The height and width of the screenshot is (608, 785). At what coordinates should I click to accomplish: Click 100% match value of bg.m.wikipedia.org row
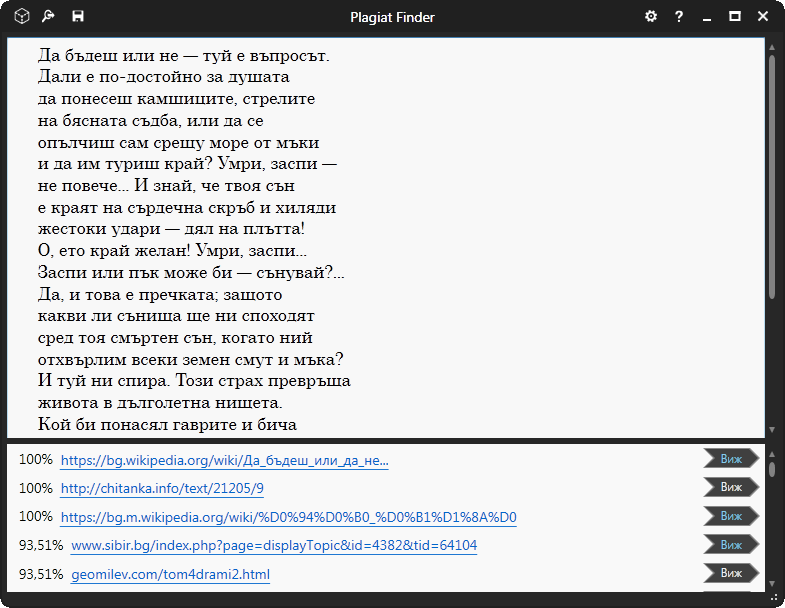pos(36,516)
